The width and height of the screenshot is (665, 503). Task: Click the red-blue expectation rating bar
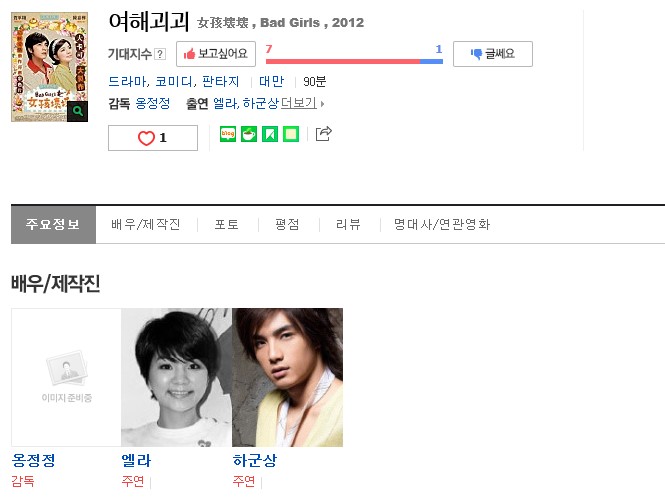click(354, 61)
